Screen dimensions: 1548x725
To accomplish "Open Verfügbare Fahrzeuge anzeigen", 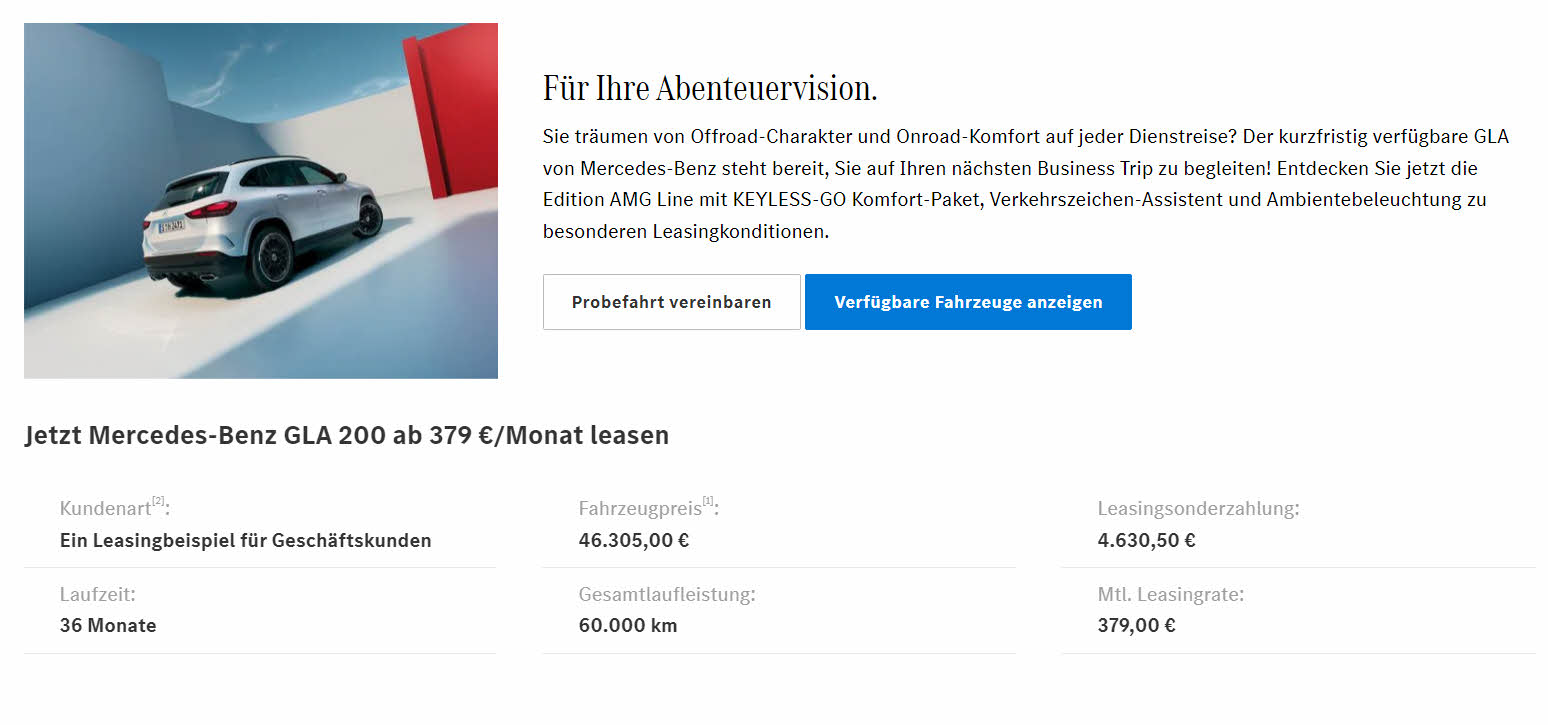I will pos(968,302).
